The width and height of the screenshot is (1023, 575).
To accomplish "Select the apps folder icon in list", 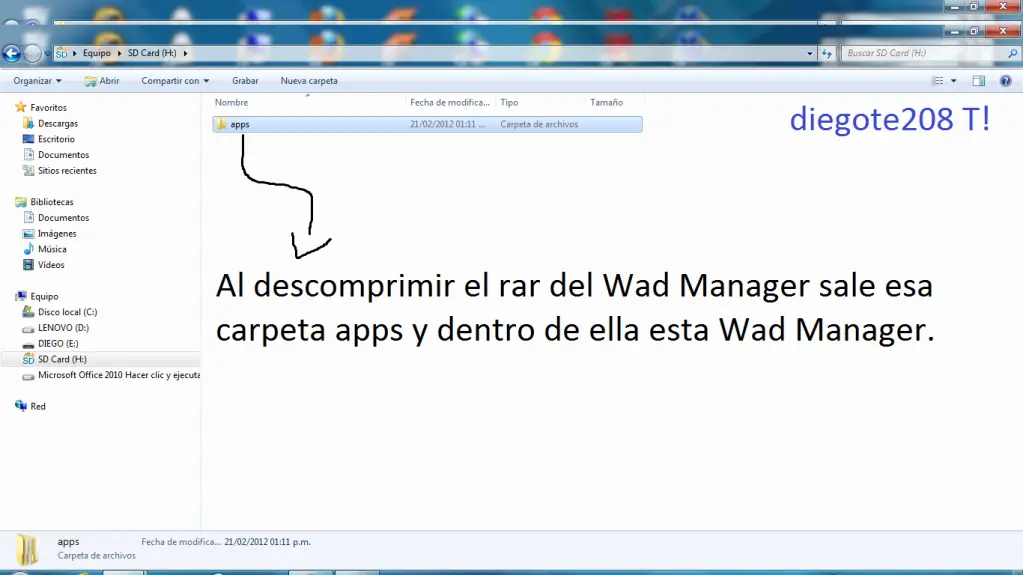I will [221, 124].
